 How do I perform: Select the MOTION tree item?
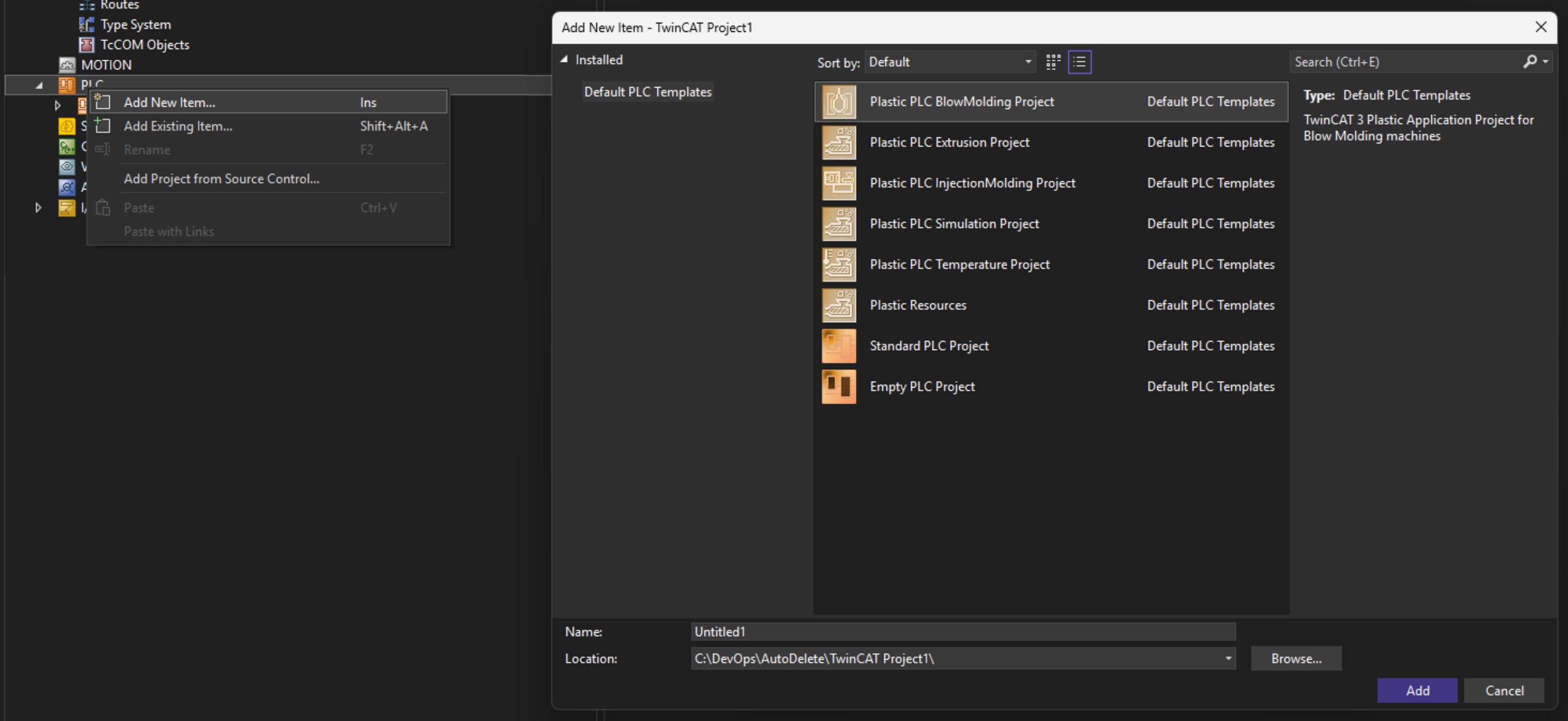[107, 64]
